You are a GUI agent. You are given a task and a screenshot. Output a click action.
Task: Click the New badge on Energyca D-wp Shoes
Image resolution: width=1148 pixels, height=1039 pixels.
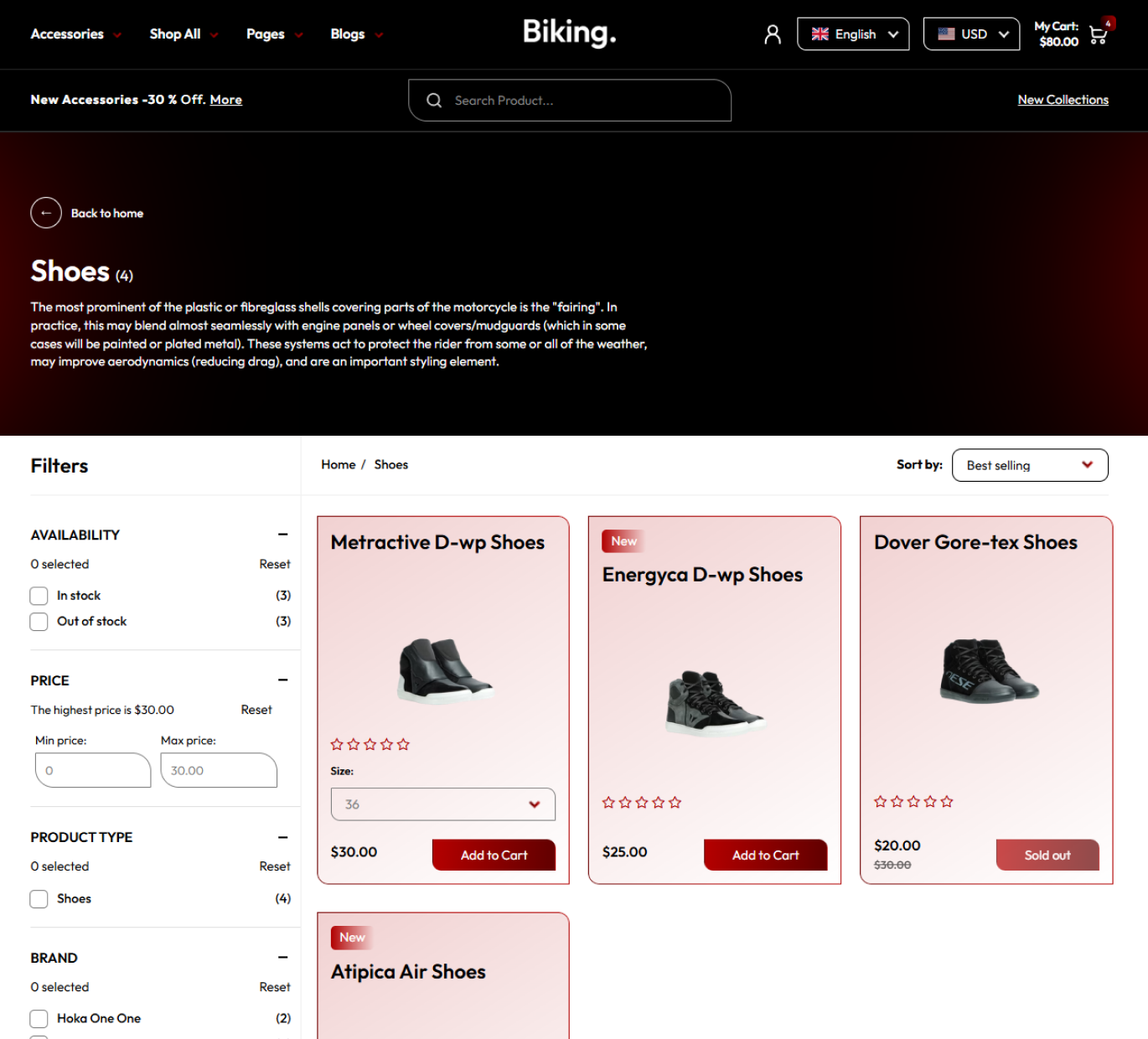(623, 541)
